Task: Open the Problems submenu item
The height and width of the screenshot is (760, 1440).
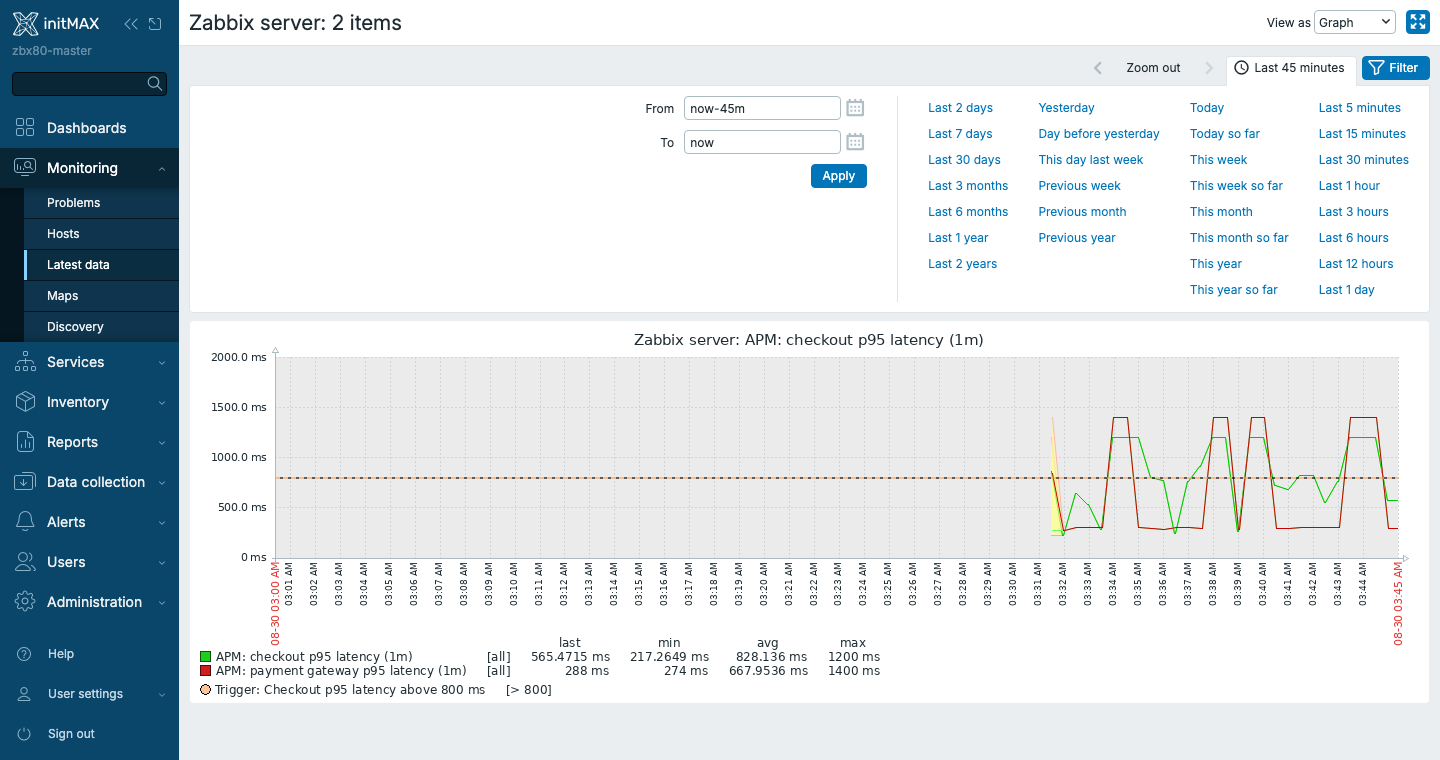Action: click(x=101, y=203)
